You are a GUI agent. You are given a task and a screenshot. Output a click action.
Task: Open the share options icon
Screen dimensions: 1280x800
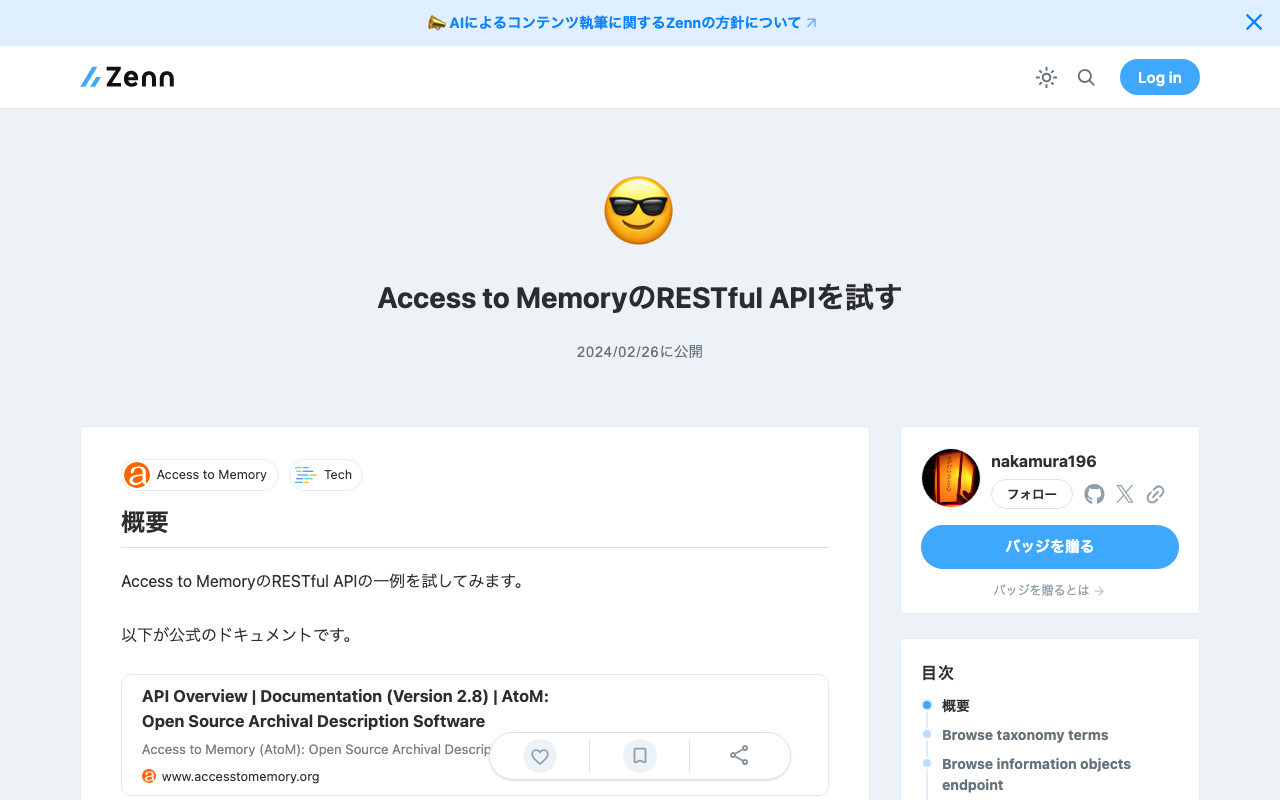point(739,756)
